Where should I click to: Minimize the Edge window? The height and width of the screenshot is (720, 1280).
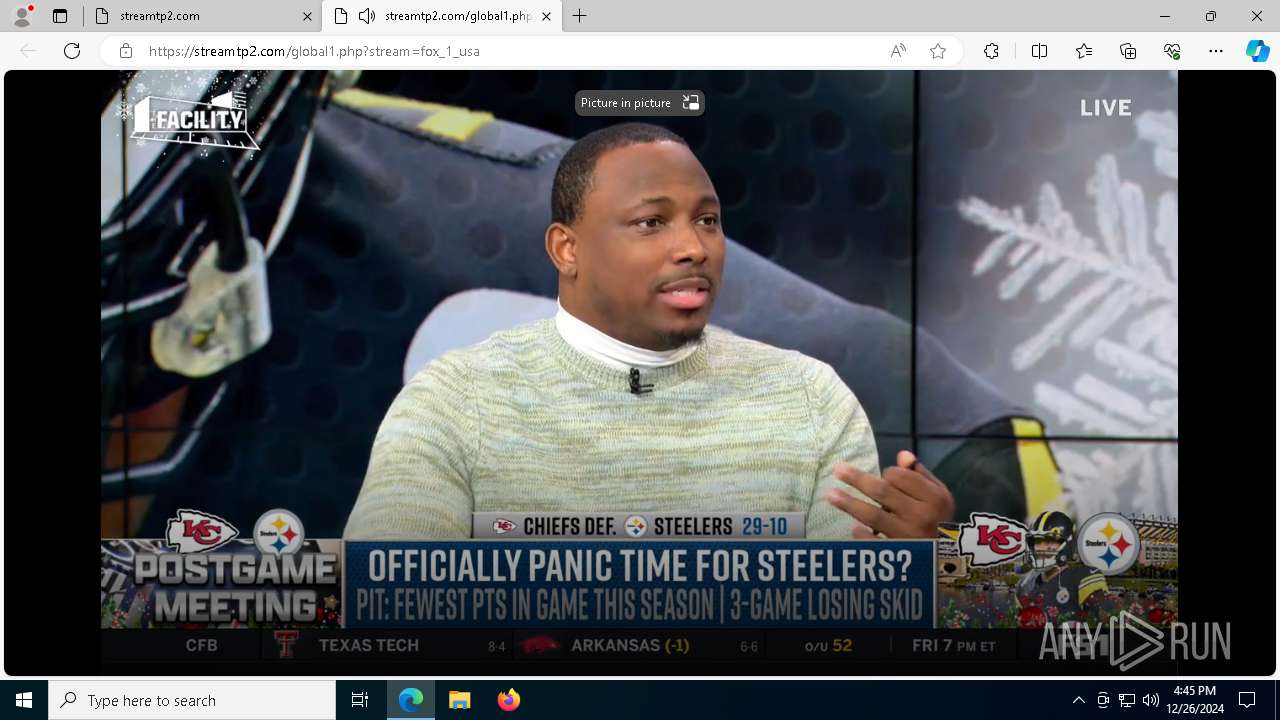[1165, 16]
